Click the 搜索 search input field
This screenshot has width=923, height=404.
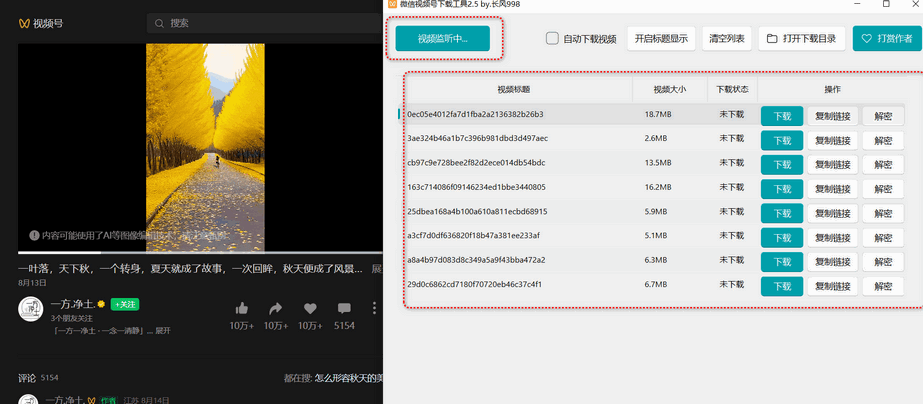pyautogui.click(x=270, y=23)
